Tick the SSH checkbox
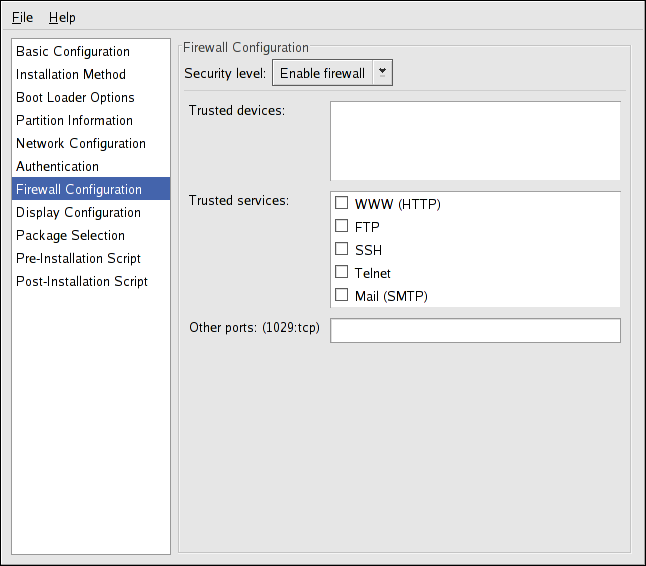 click(x=342, y=250)
